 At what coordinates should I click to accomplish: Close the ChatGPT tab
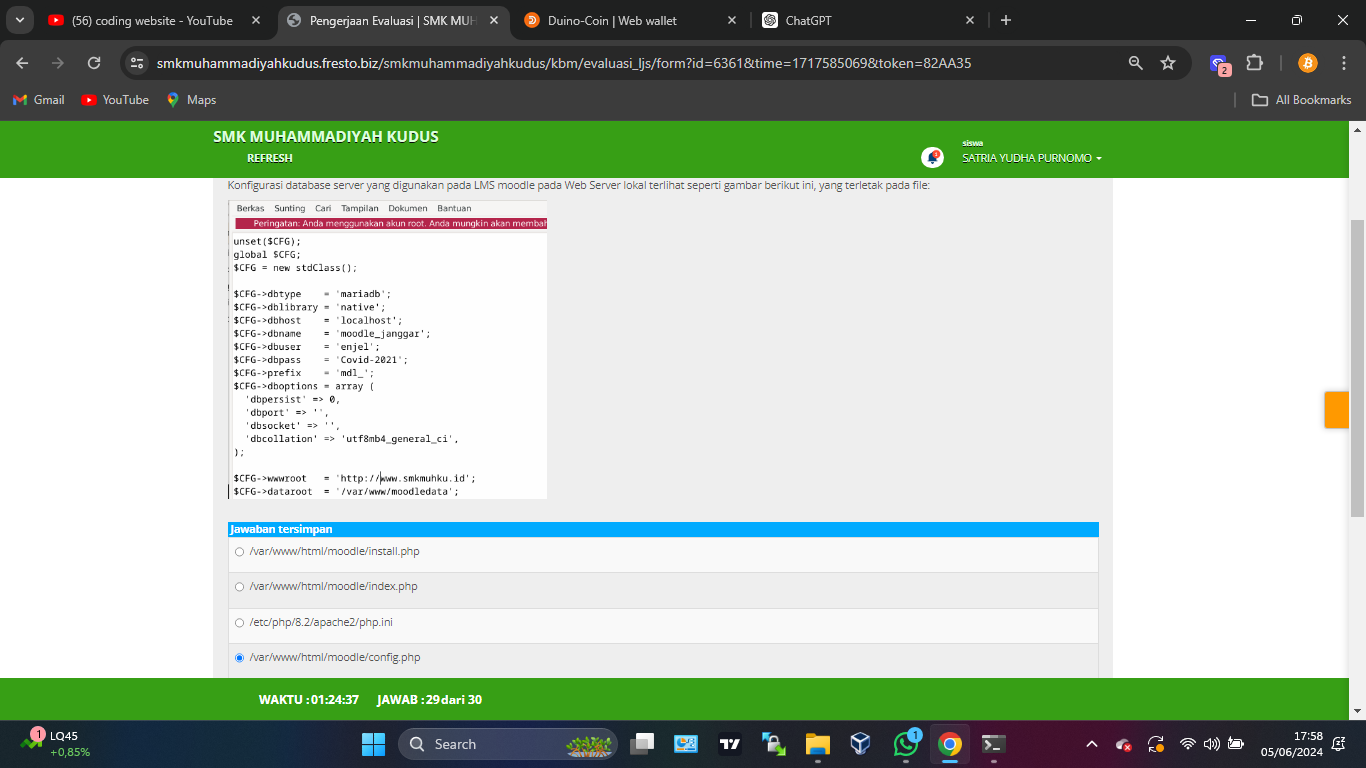[969, 20]
